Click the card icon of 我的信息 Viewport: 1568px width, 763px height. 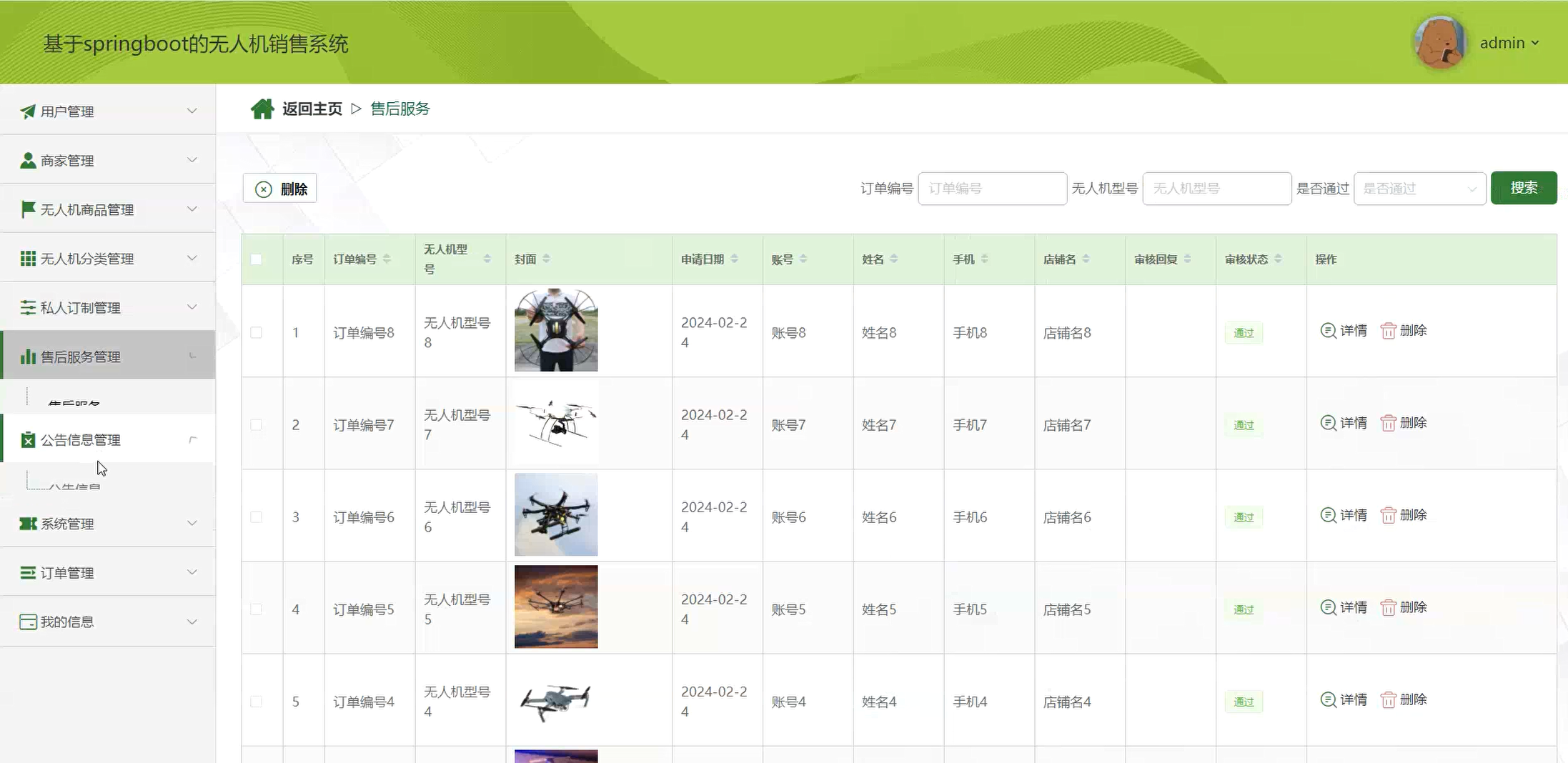click(x=28, y=622)
